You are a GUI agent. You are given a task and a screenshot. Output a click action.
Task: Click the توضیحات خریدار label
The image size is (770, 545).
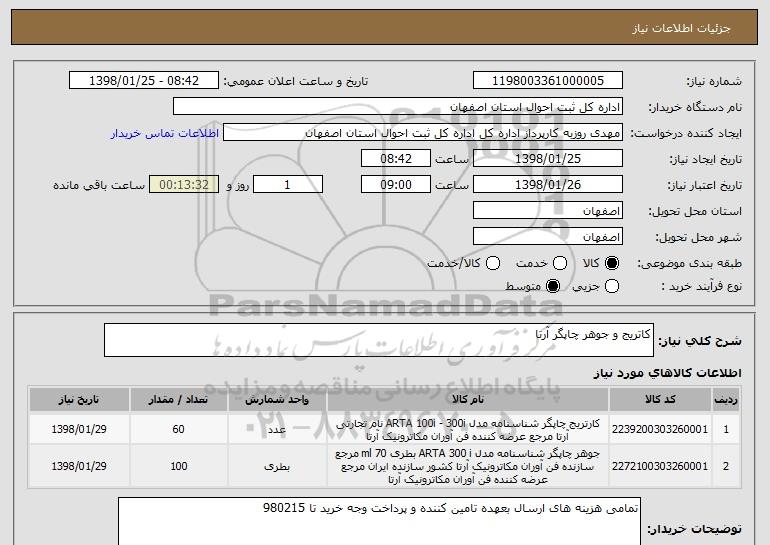click(694, 529)
